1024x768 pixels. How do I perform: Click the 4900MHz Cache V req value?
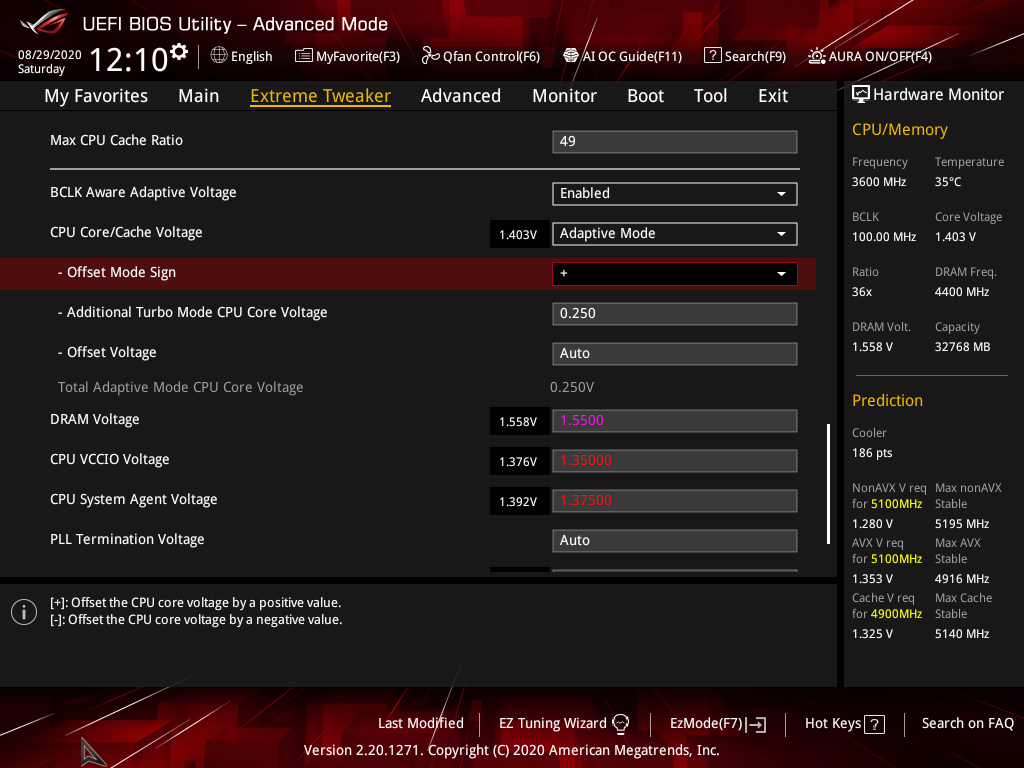pos(896,614)
